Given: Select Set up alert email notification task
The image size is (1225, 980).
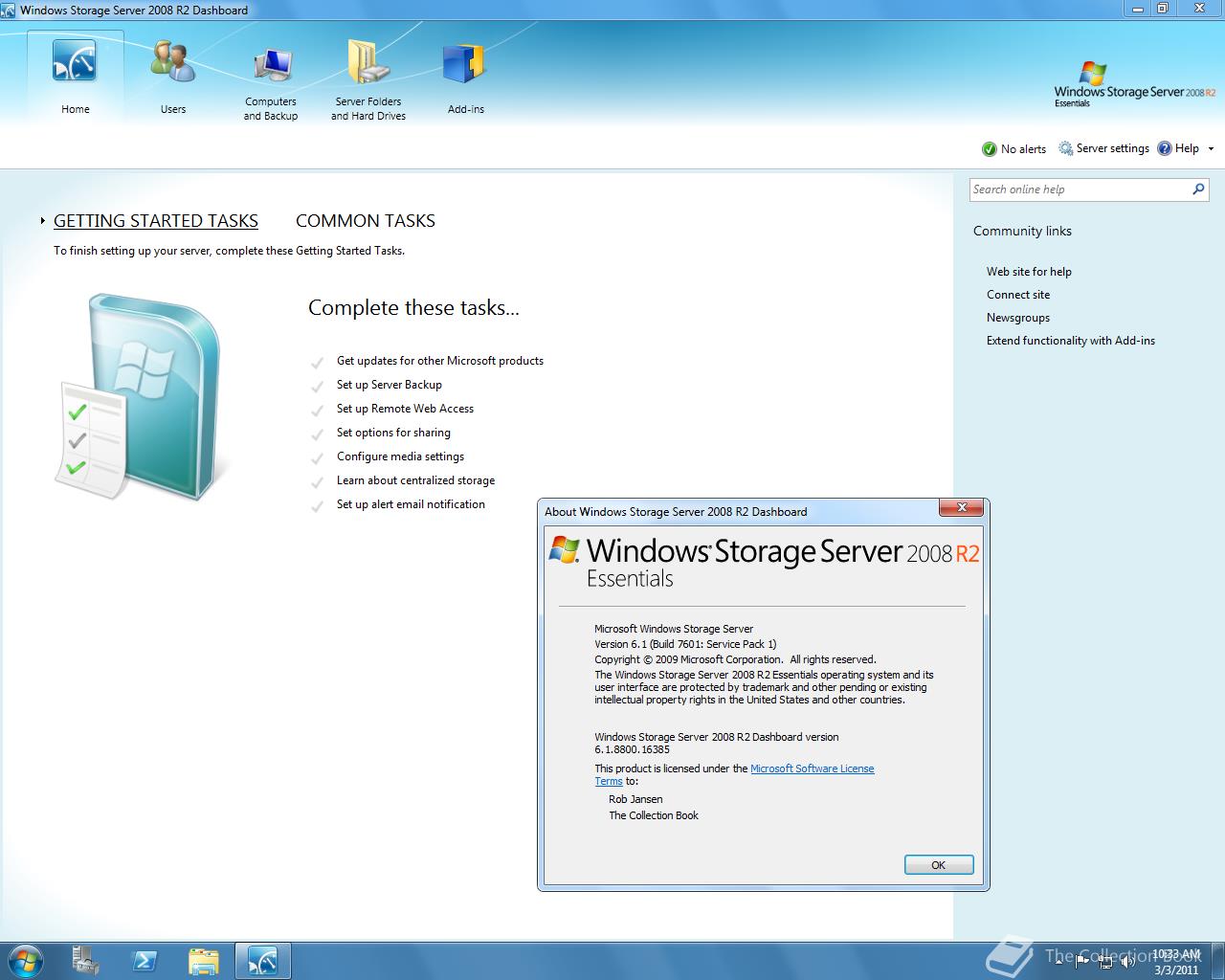Looking at the screenshot, I should pyautogui.click(x=411, y=504).
